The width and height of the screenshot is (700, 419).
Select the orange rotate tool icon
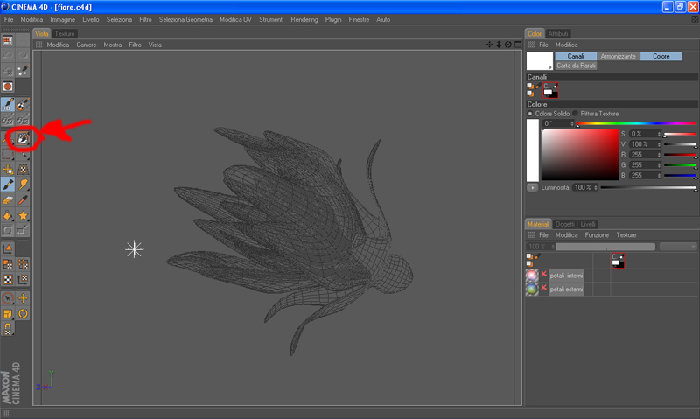[x=23, y=314]
